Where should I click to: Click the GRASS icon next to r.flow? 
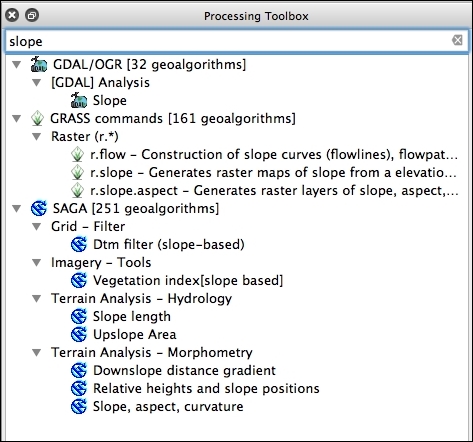coord(77,154)
